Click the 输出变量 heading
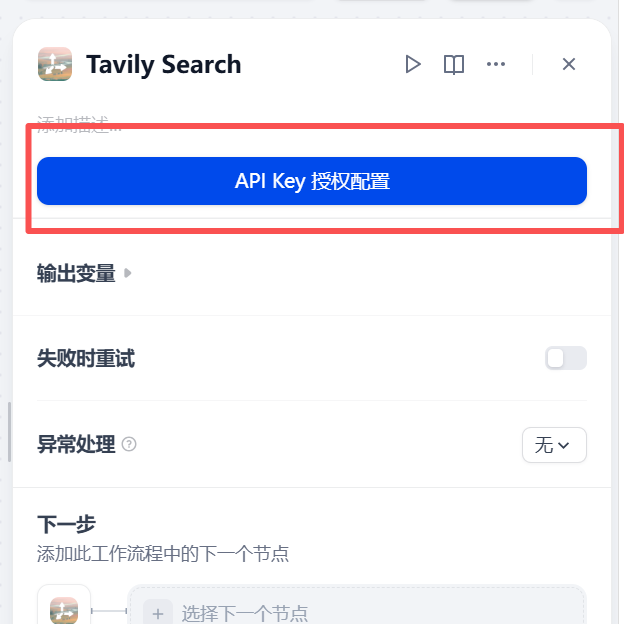 click(76, 273)
